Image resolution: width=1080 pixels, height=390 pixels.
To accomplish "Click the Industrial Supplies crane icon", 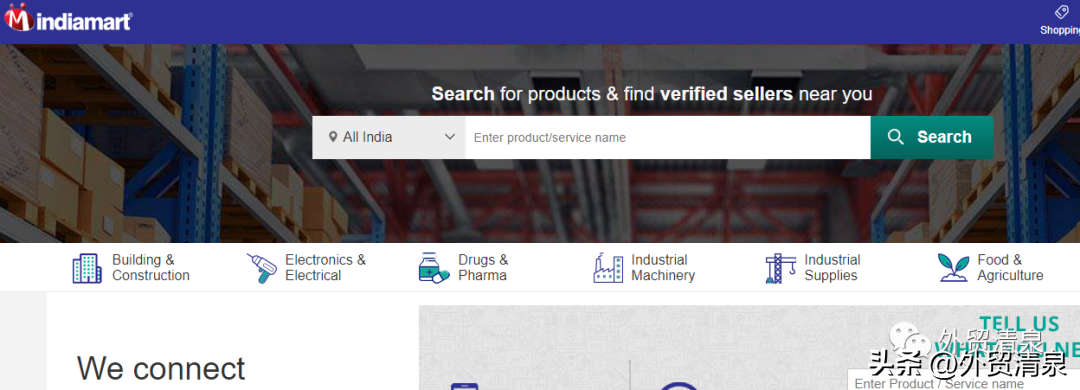I will click(x=780, y=268).
